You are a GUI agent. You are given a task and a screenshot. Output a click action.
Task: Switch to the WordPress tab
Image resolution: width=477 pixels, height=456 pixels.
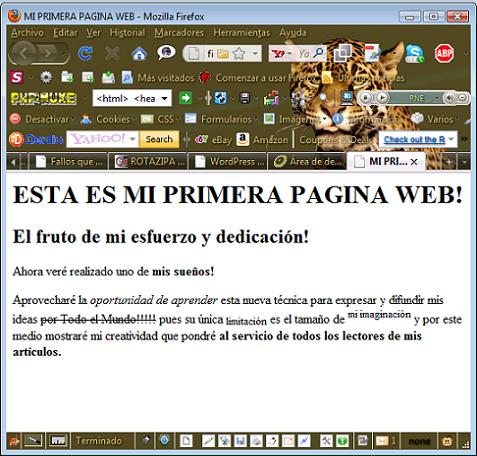click(230, 162)
